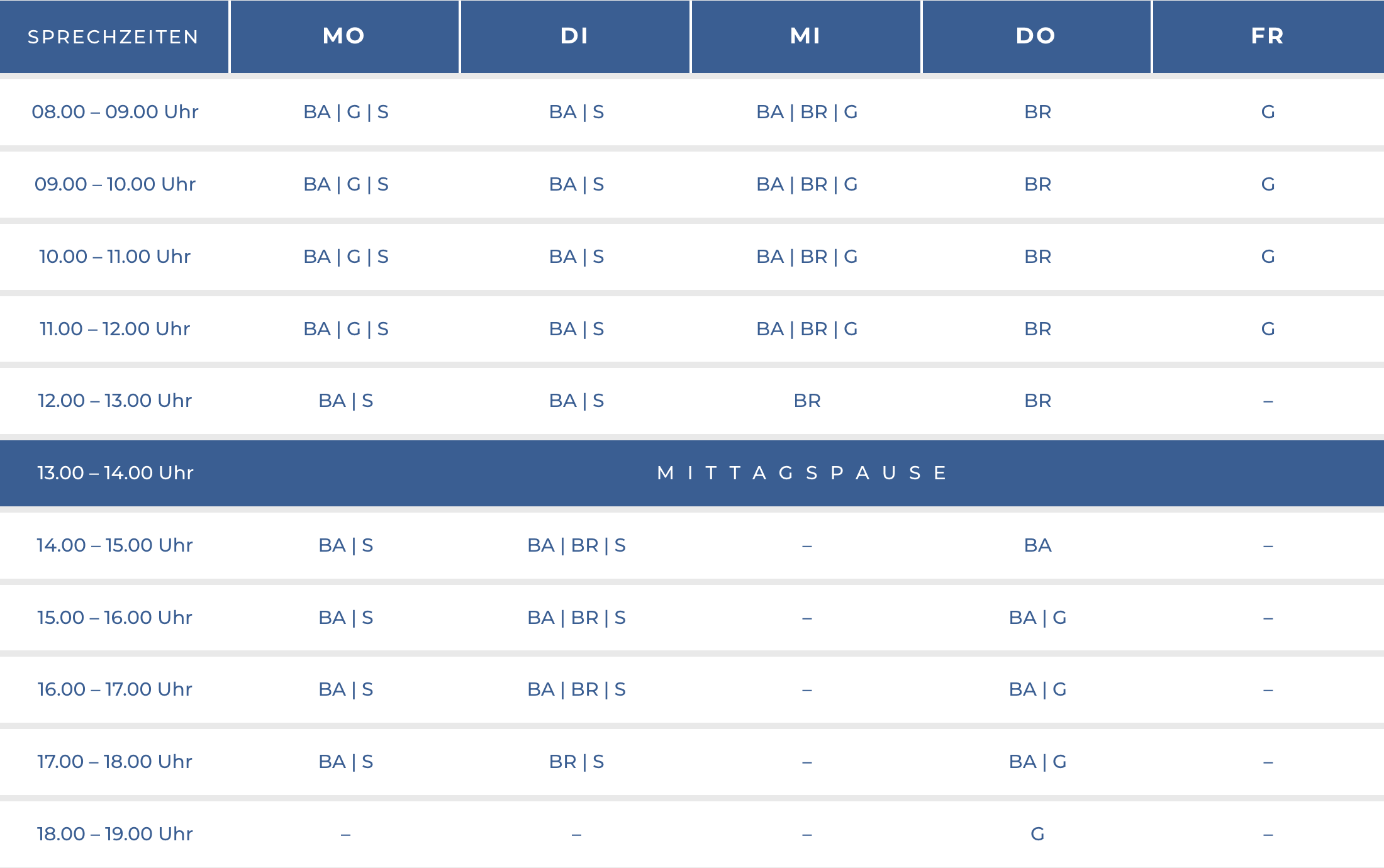Click Thursday's G entry at 18.00 – 19.00
Screen dimensions: 1384x868
[1037, 834]
